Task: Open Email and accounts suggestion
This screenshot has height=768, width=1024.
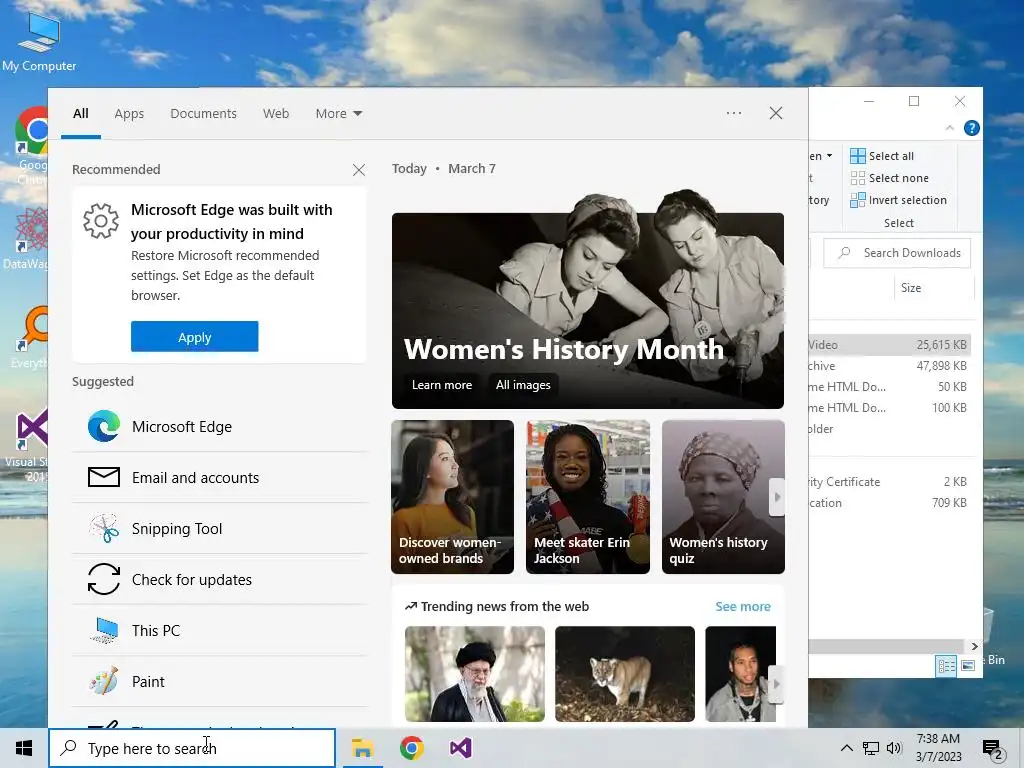Action: coord(219,477)
